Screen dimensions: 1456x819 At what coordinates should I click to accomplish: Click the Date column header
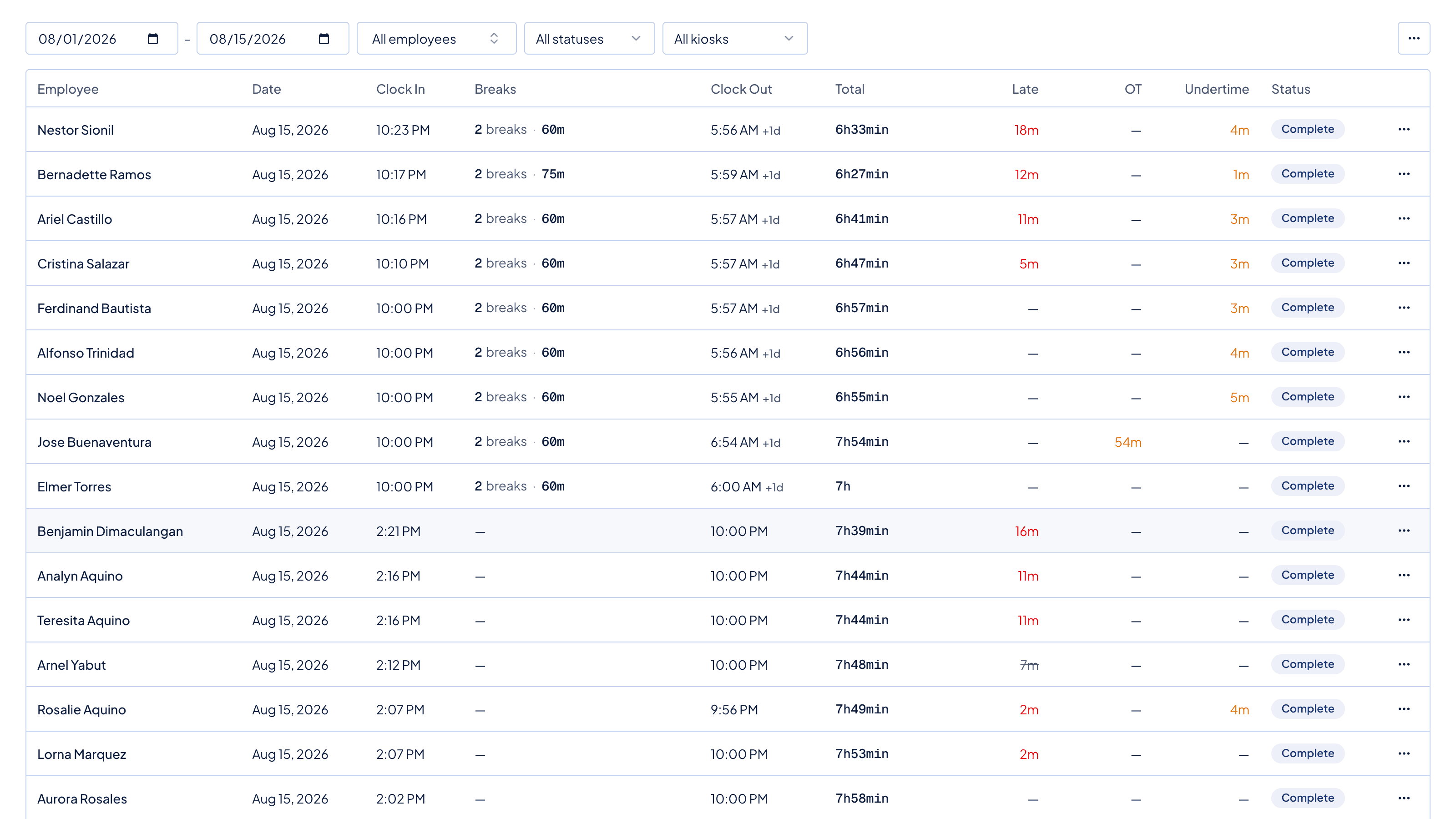click(266, 89)
